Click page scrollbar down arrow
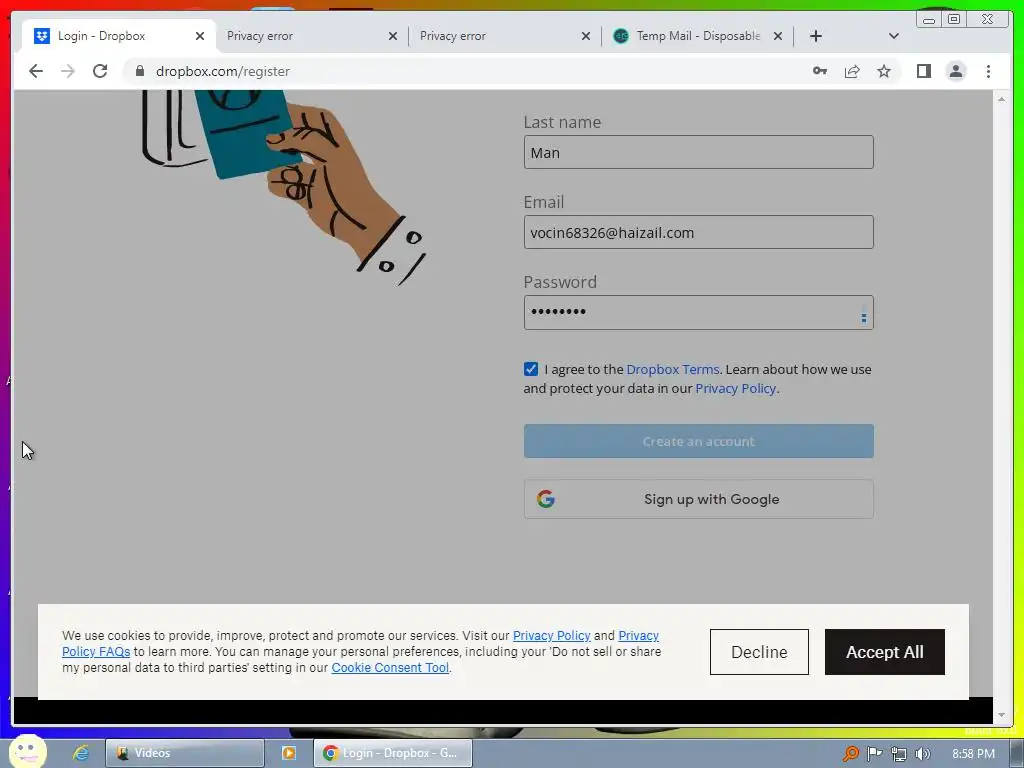 pos(1001,715)
